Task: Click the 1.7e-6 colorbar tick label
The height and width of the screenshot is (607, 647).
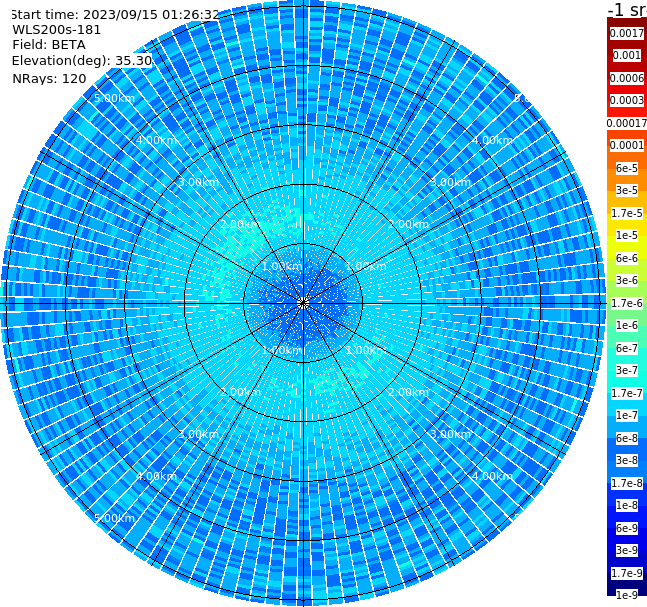Action: click(x=627, y=303)
